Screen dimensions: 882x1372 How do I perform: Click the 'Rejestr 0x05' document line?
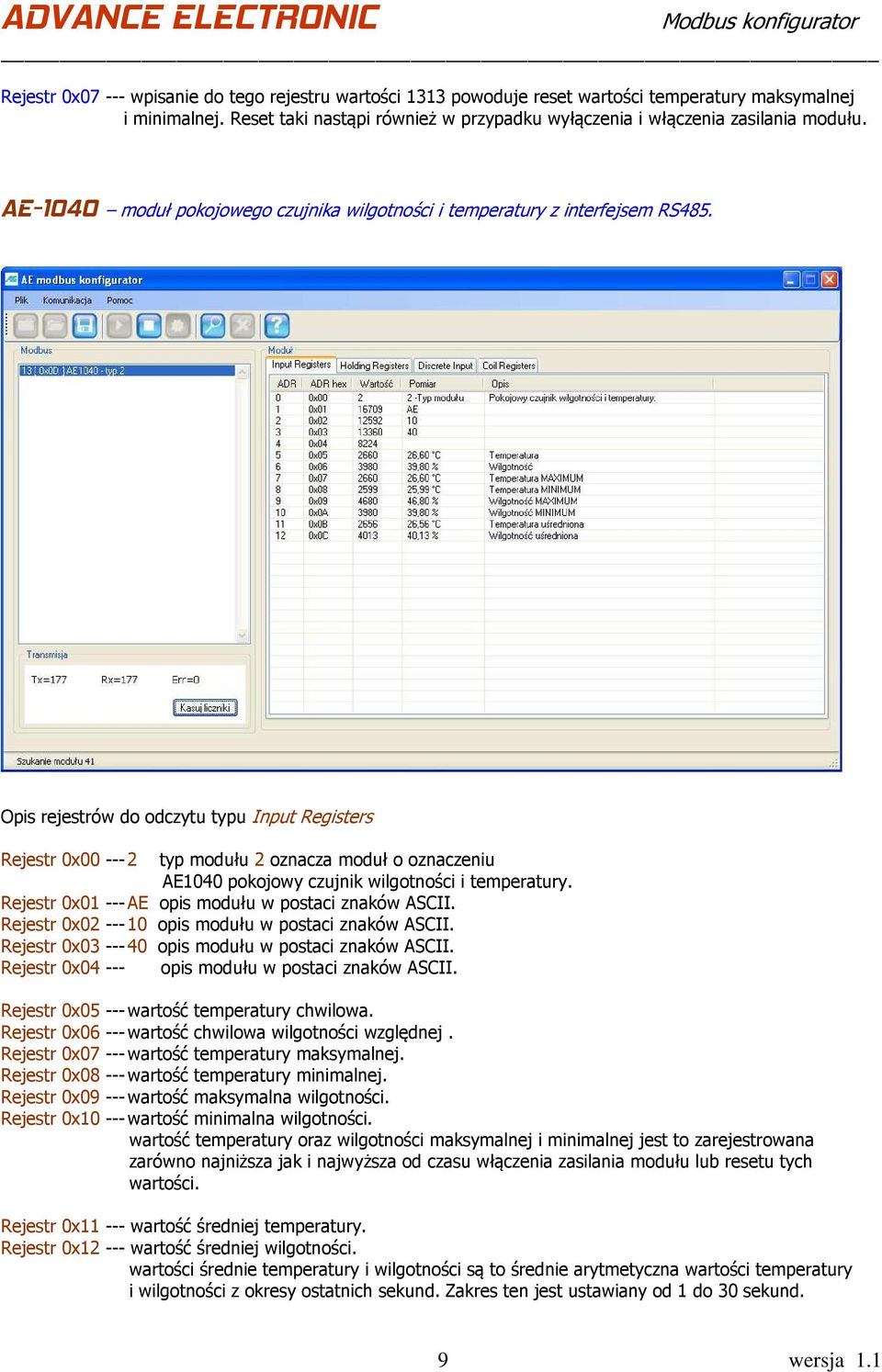click(187, 1010)
